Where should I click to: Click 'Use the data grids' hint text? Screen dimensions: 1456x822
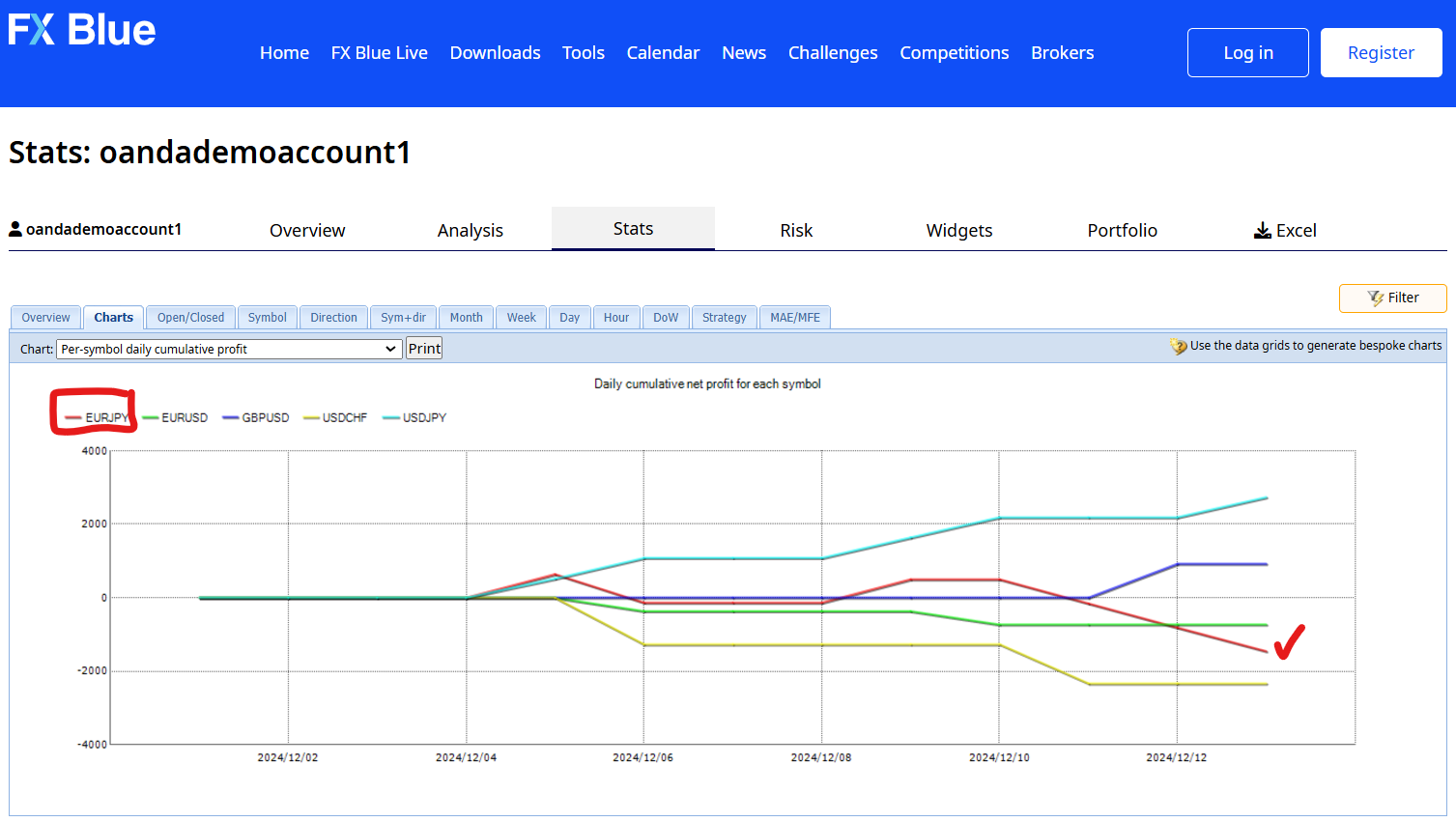coord(1316,346)
